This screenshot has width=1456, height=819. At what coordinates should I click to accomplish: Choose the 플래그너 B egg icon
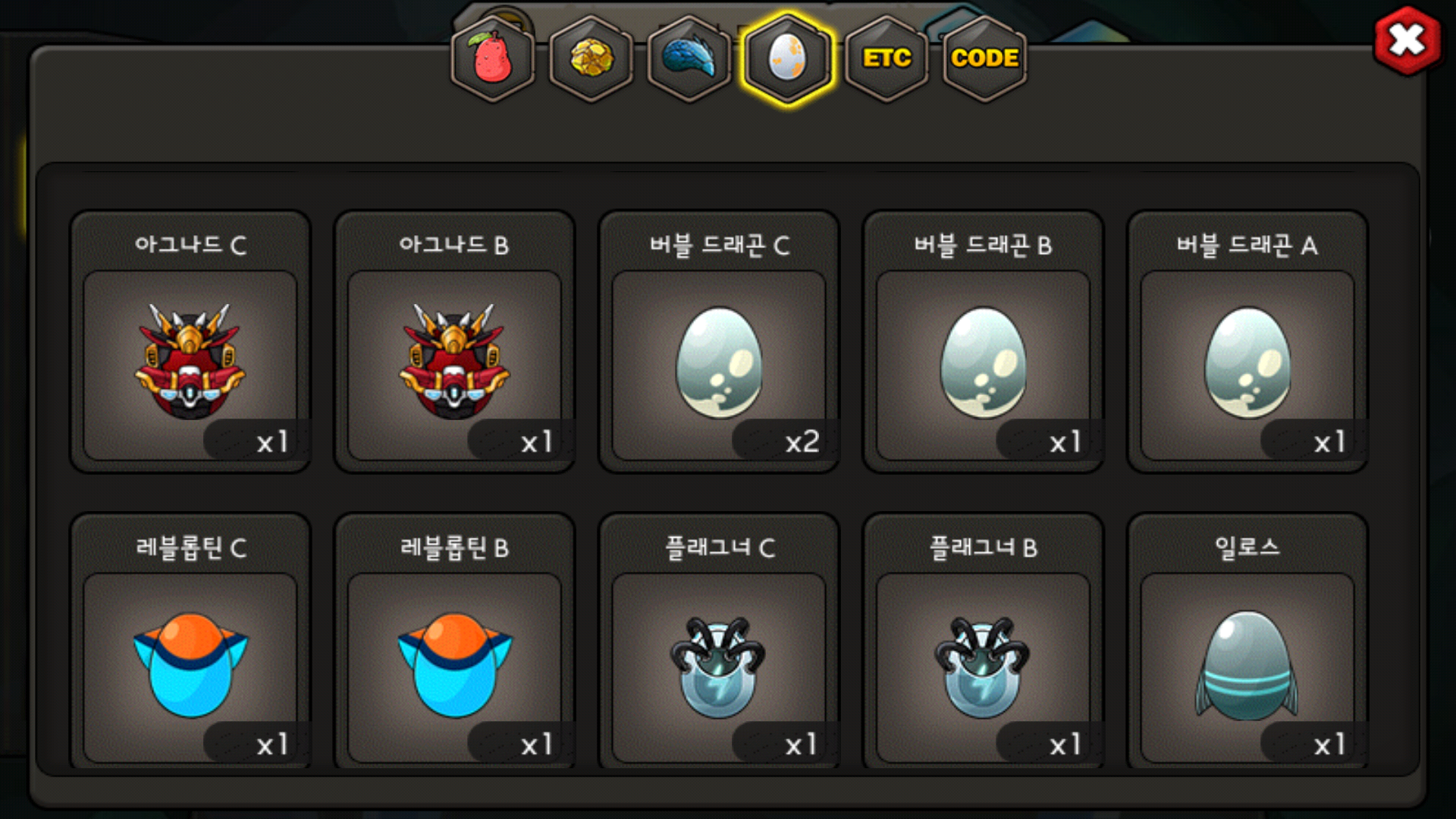tap(983, 667)
